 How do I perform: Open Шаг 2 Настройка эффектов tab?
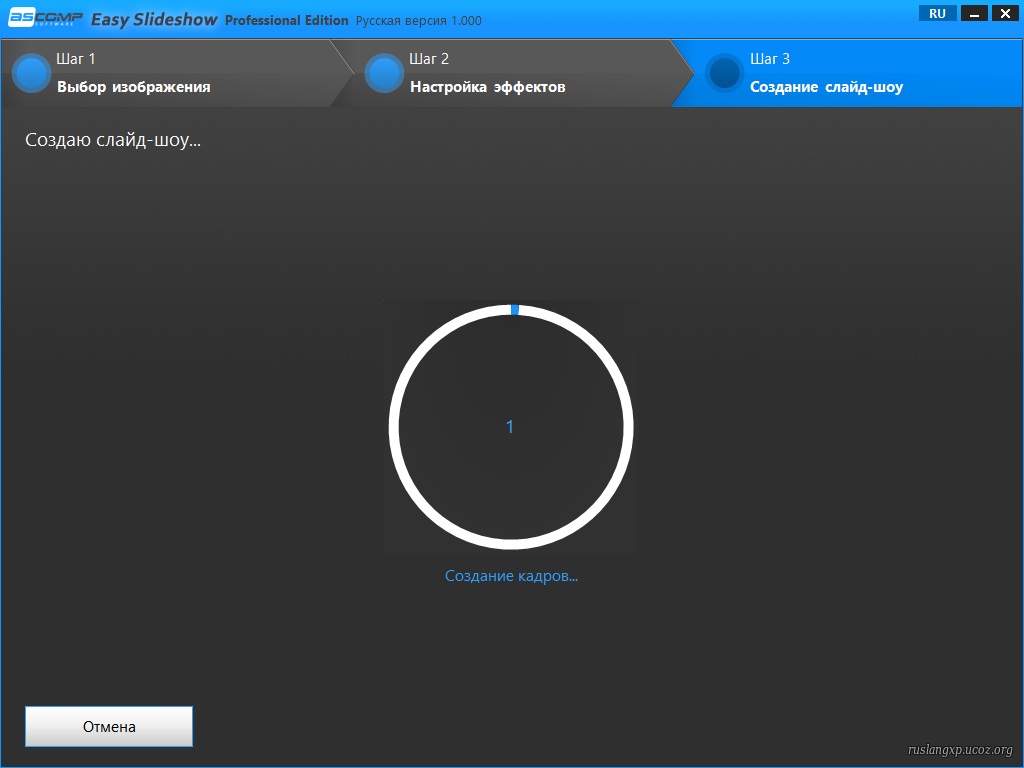pyautogui.click(x=513, y=73)
